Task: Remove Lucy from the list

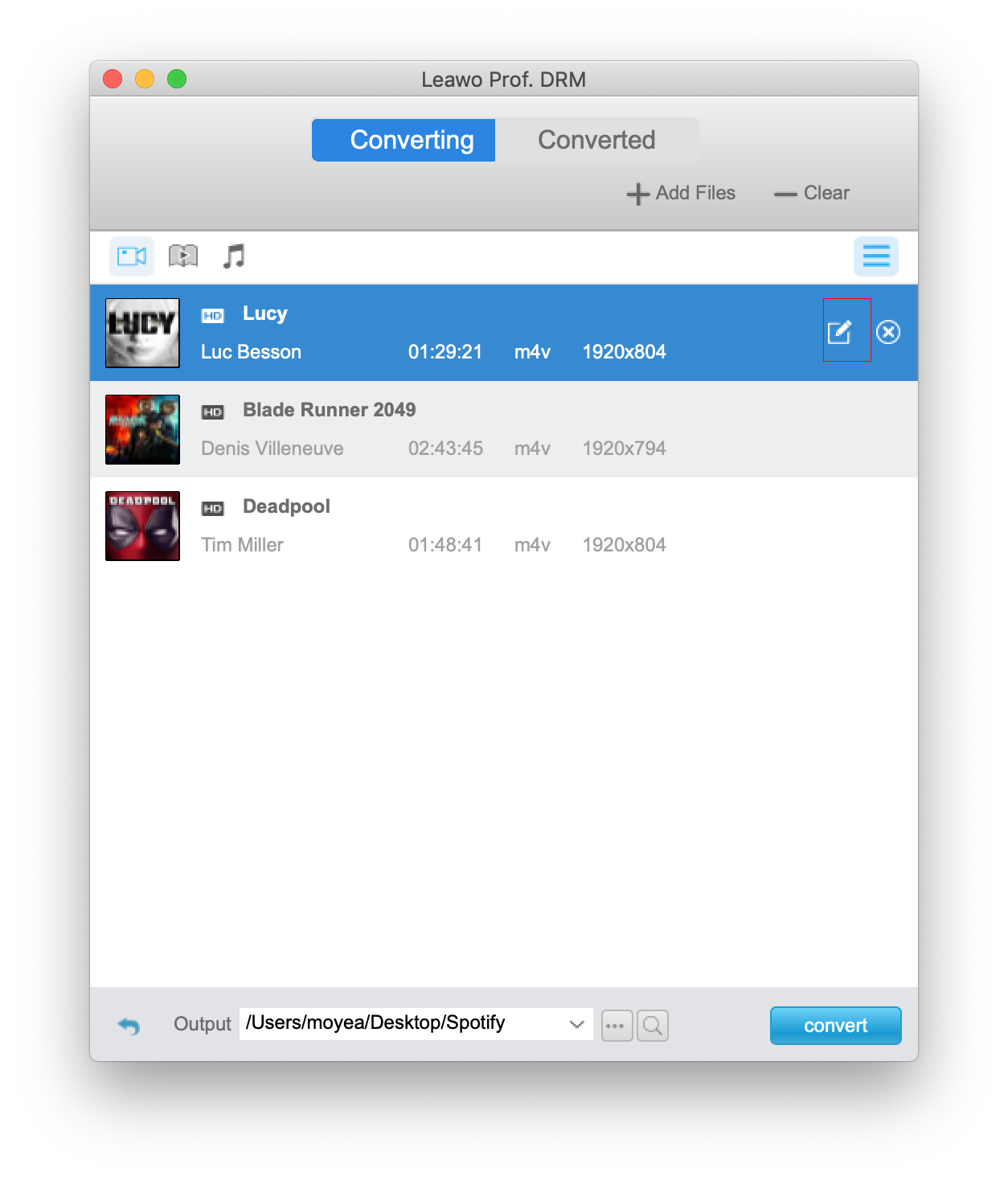Action: point(888,332)
